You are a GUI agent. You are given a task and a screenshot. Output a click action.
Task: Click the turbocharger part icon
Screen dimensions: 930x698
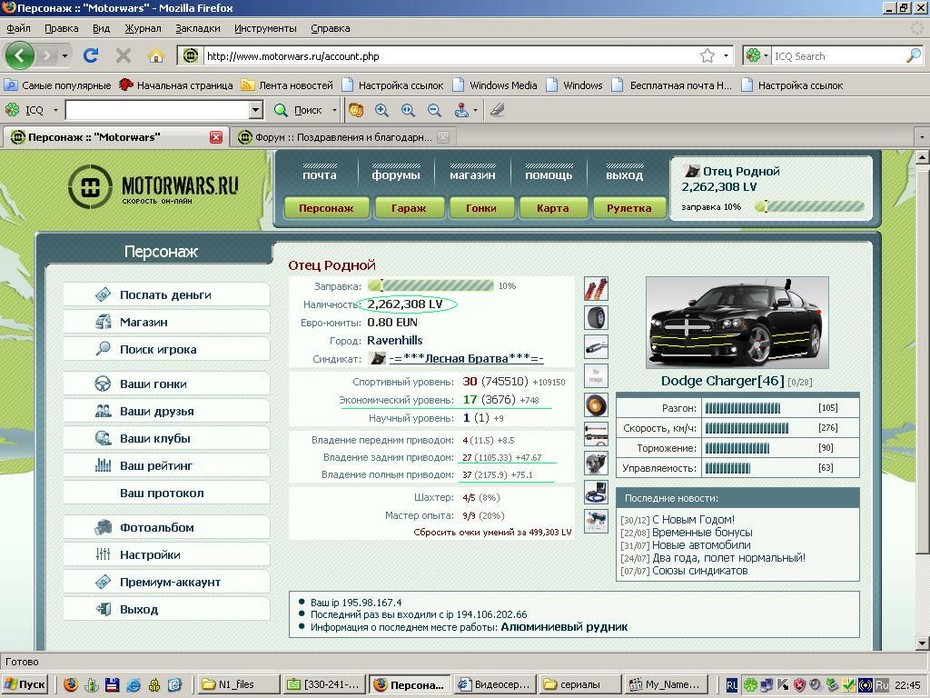click(x=595, y=463)
